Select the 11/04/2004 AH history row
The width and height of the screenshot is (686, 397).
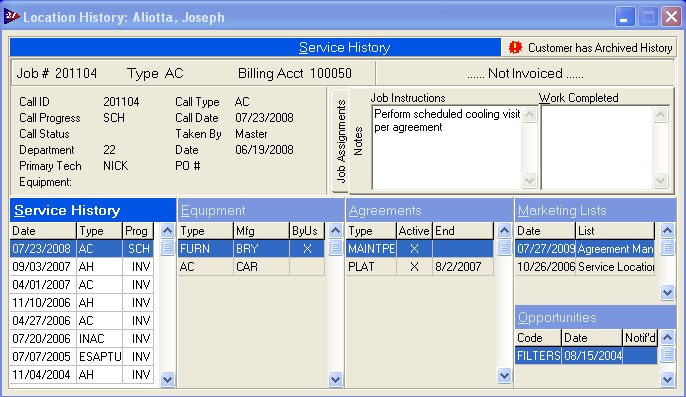(81, 375)
